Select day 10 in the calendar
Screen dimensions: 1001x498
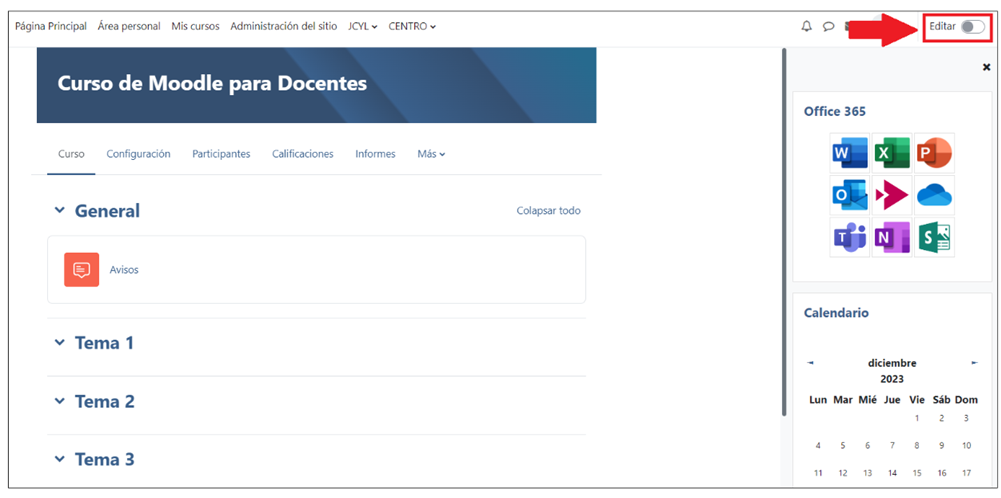tap(967, 446)
